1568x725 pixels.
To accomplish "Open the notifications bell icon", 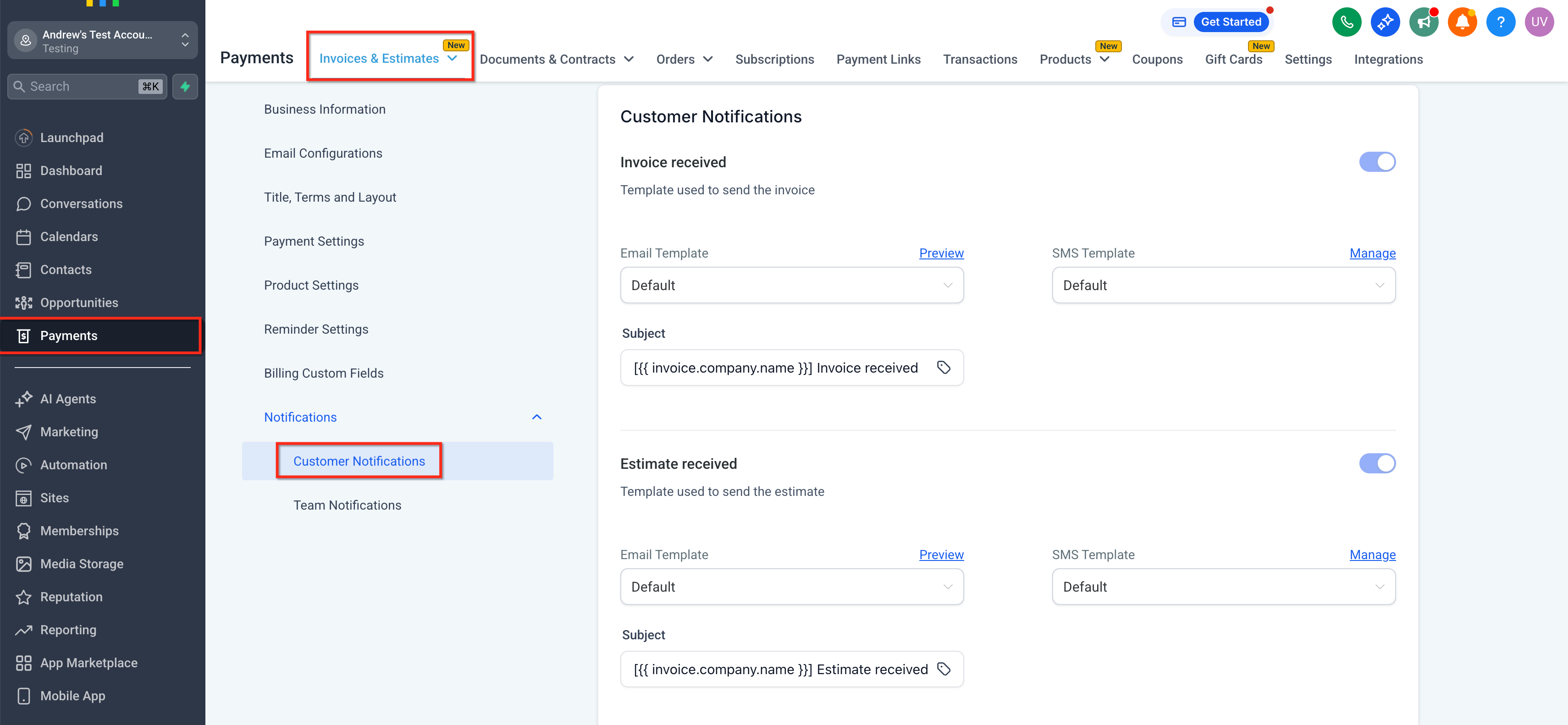I will 1462,22.
